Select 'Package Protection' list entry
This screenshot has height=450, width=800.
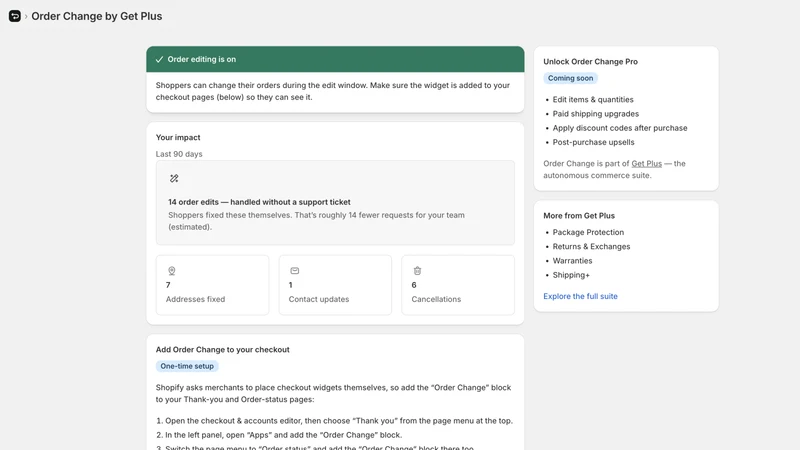(588, 232)
